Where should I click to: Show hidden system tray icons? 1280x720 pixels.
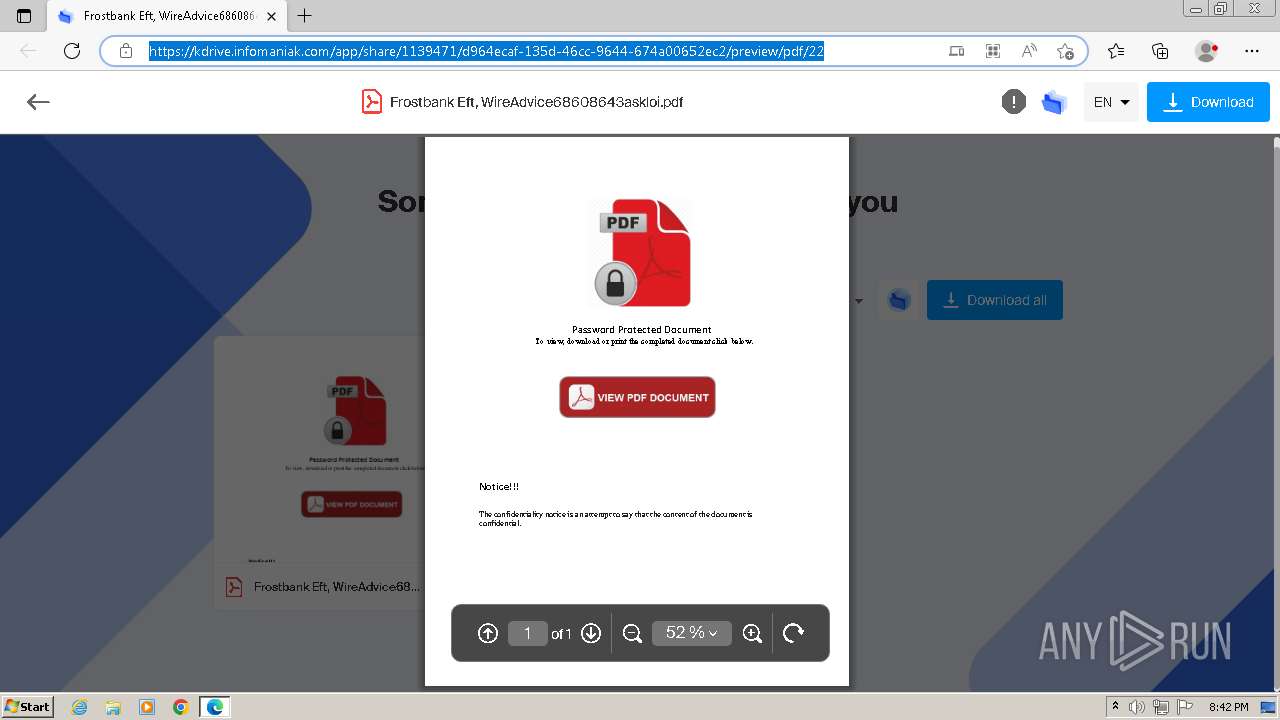tap(1116, 707)
